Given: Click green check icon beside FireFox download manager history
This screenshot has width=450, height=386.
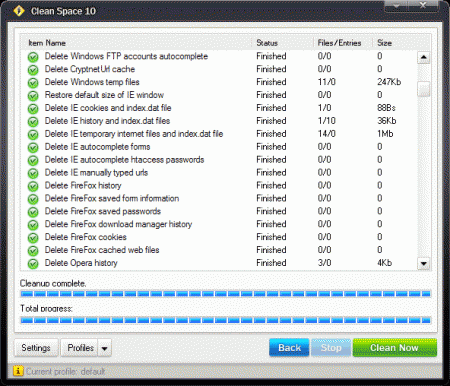Looking at the screenshot, I should pyautogui.click(x=33, y=225).
